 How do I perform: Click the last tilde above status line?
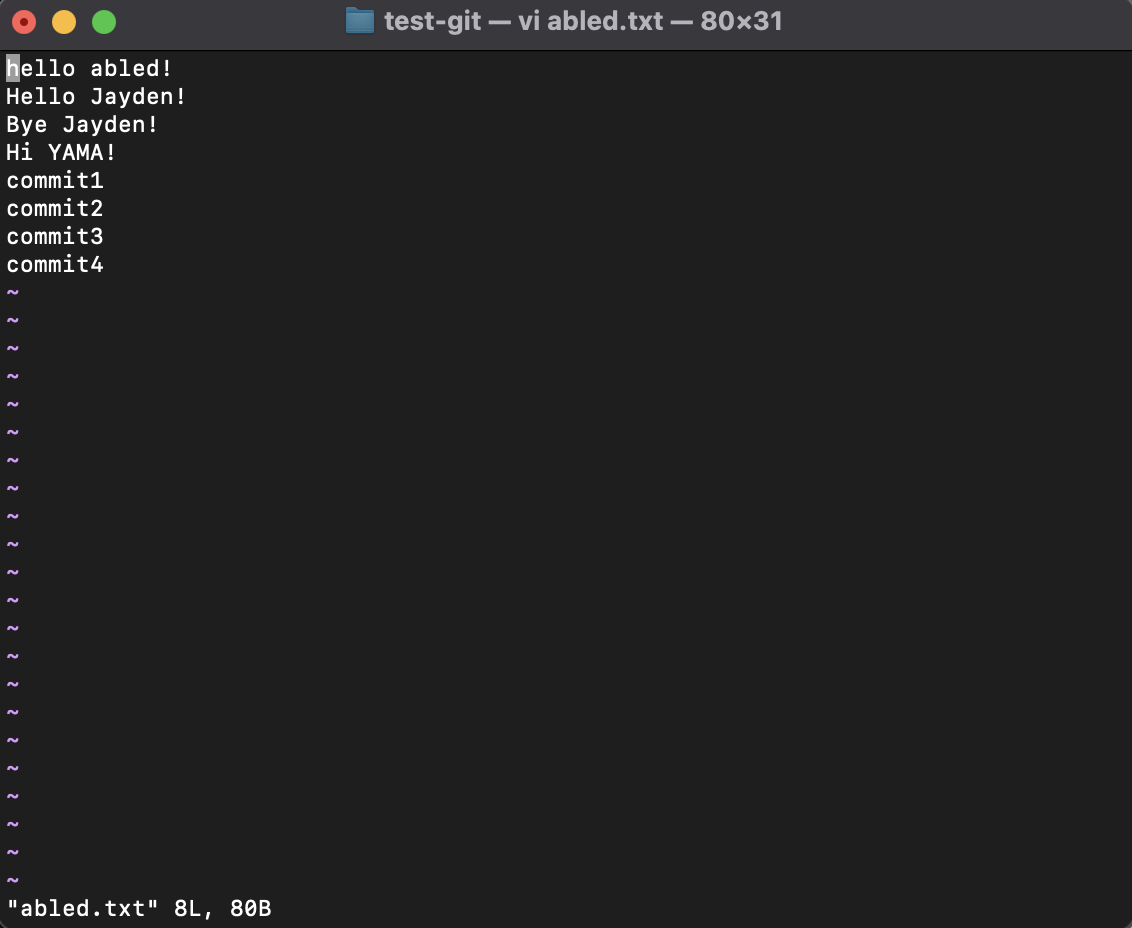click(12, 880)
